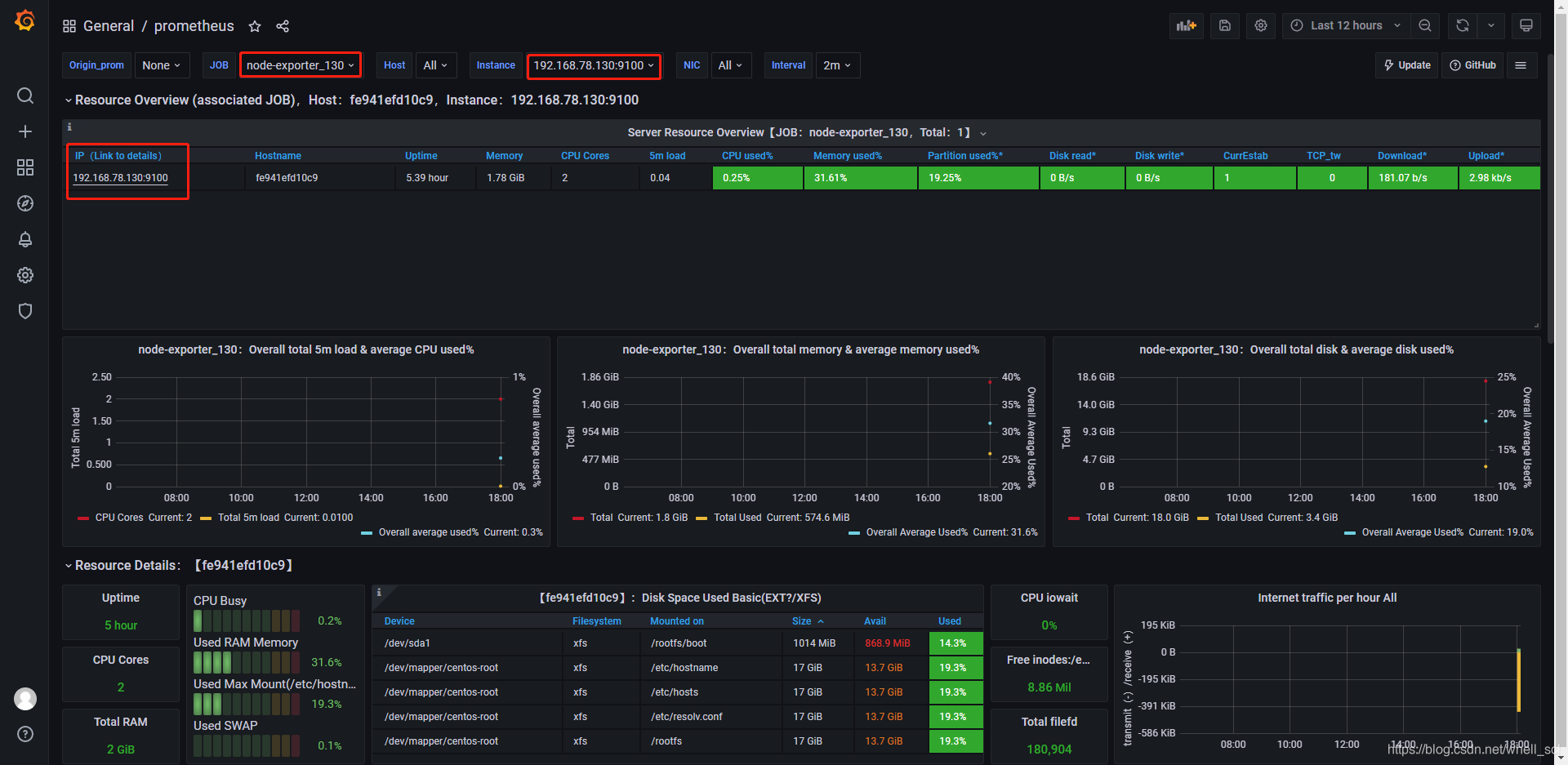Open the dashboards grid icon beside General
This screenshot has height=765, width=1568.
69,26
